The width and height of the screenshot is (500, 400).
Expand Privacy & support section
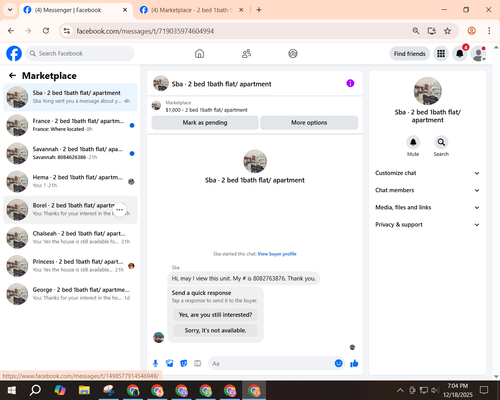(x=428, y=225)
